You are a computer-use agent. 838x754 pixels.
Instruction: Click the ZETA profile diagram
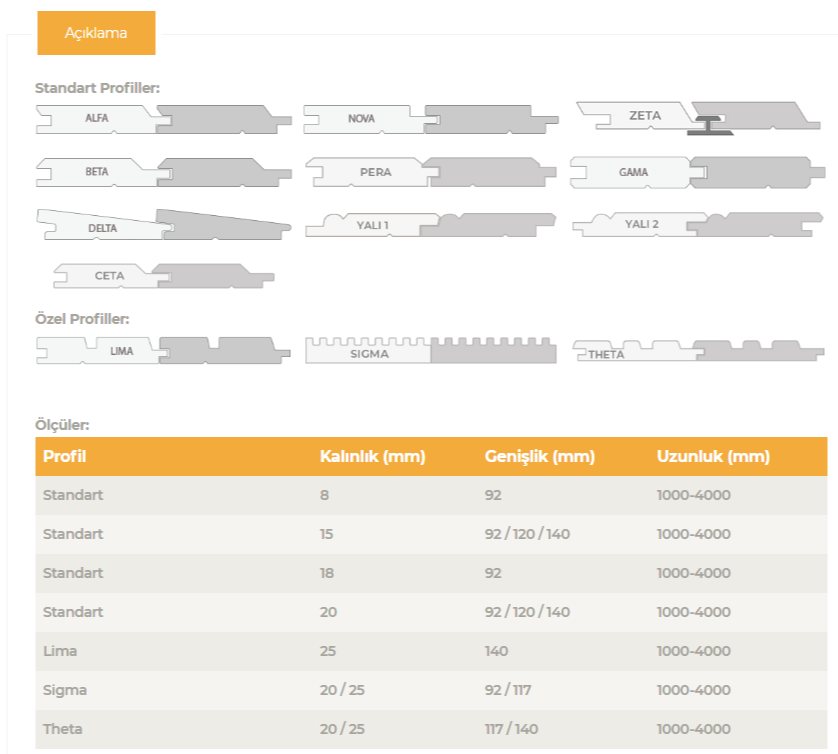coord(698,117)
